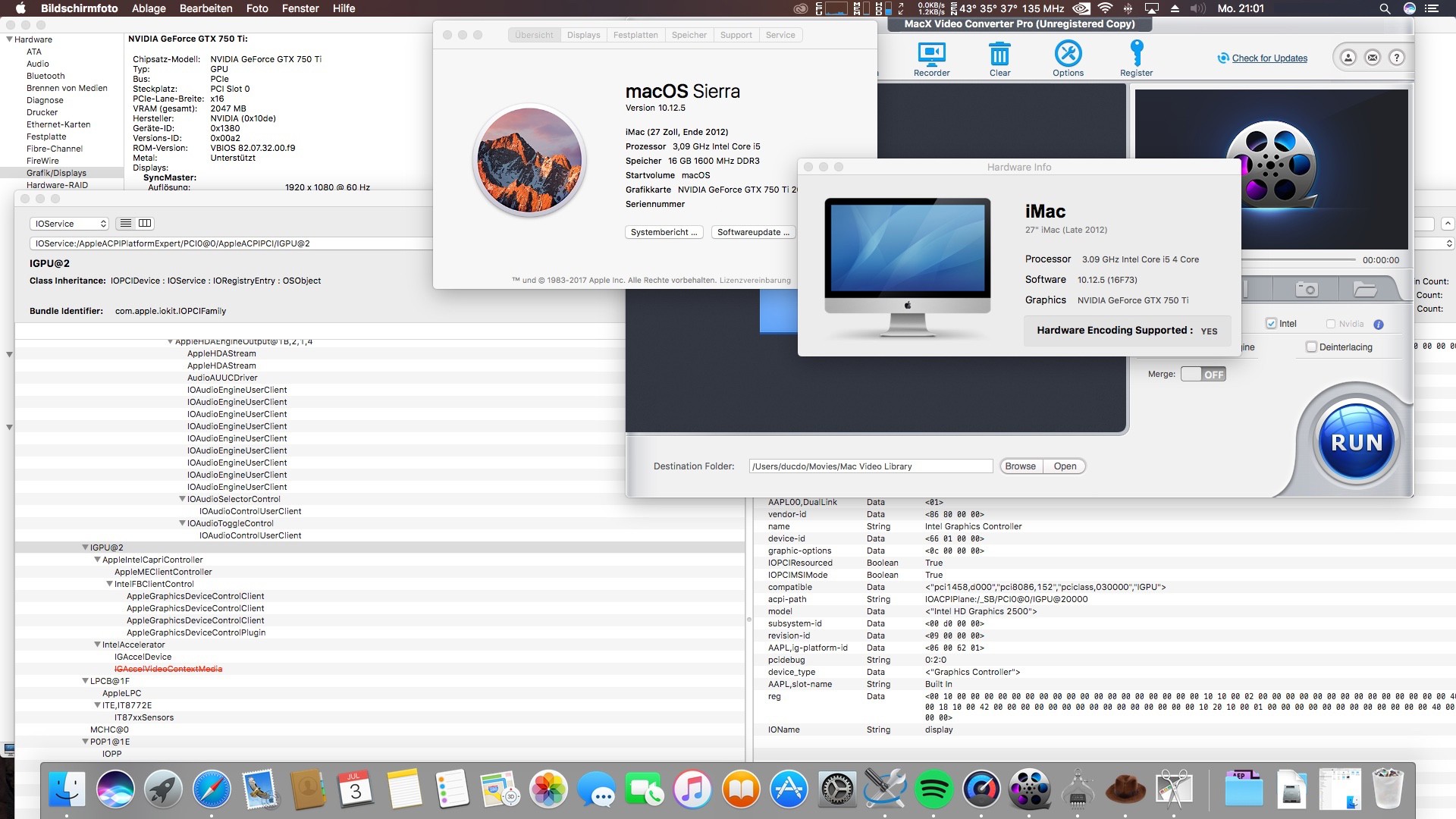Screen dimensions: 1456x819
Task: Toggle the Merge switch on
Action: tap(1203, 374)
